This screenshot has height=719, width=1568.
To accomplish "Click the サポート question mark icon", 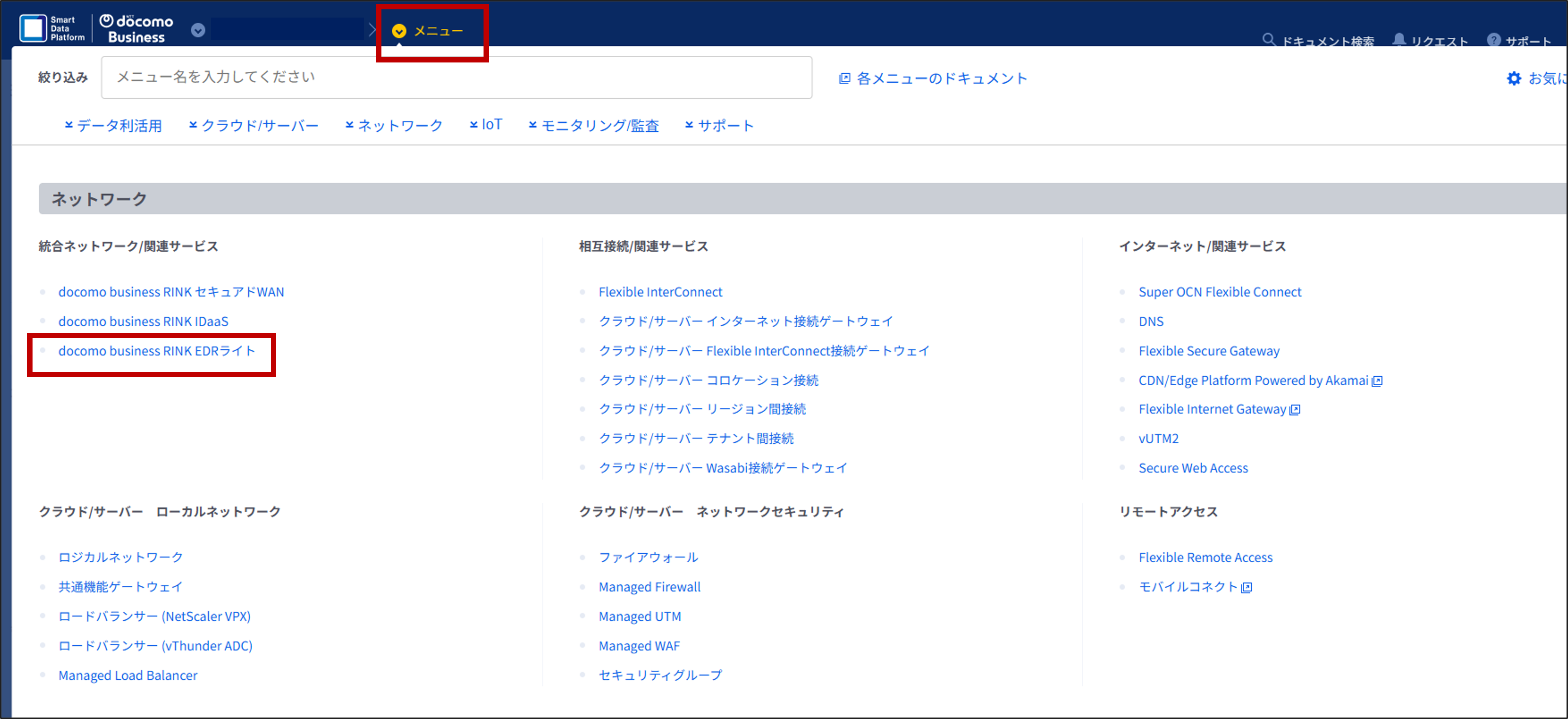I will [1493, 40].
